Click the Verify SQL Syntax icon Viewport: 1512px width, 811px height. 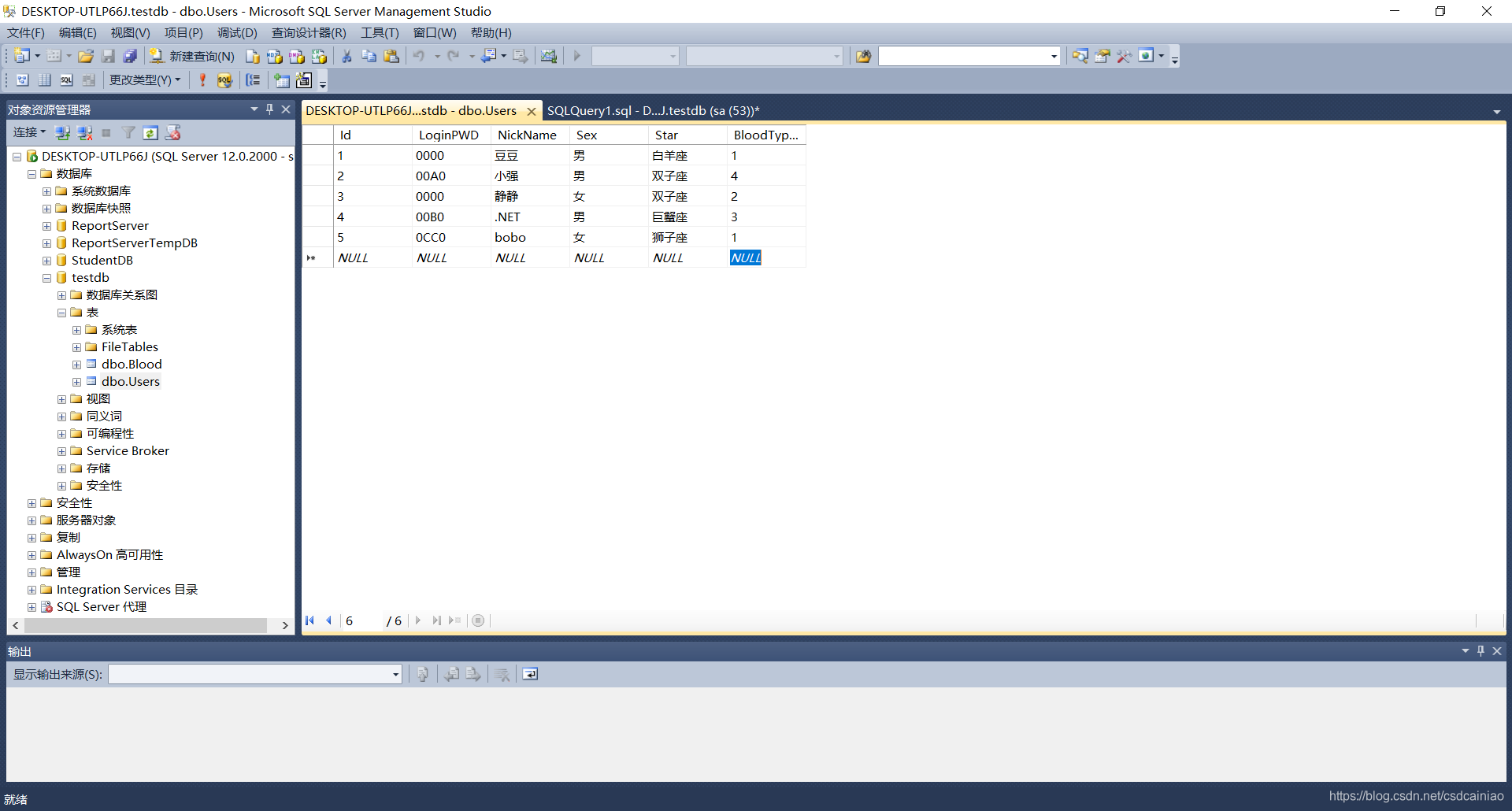[x=224, y=80]
